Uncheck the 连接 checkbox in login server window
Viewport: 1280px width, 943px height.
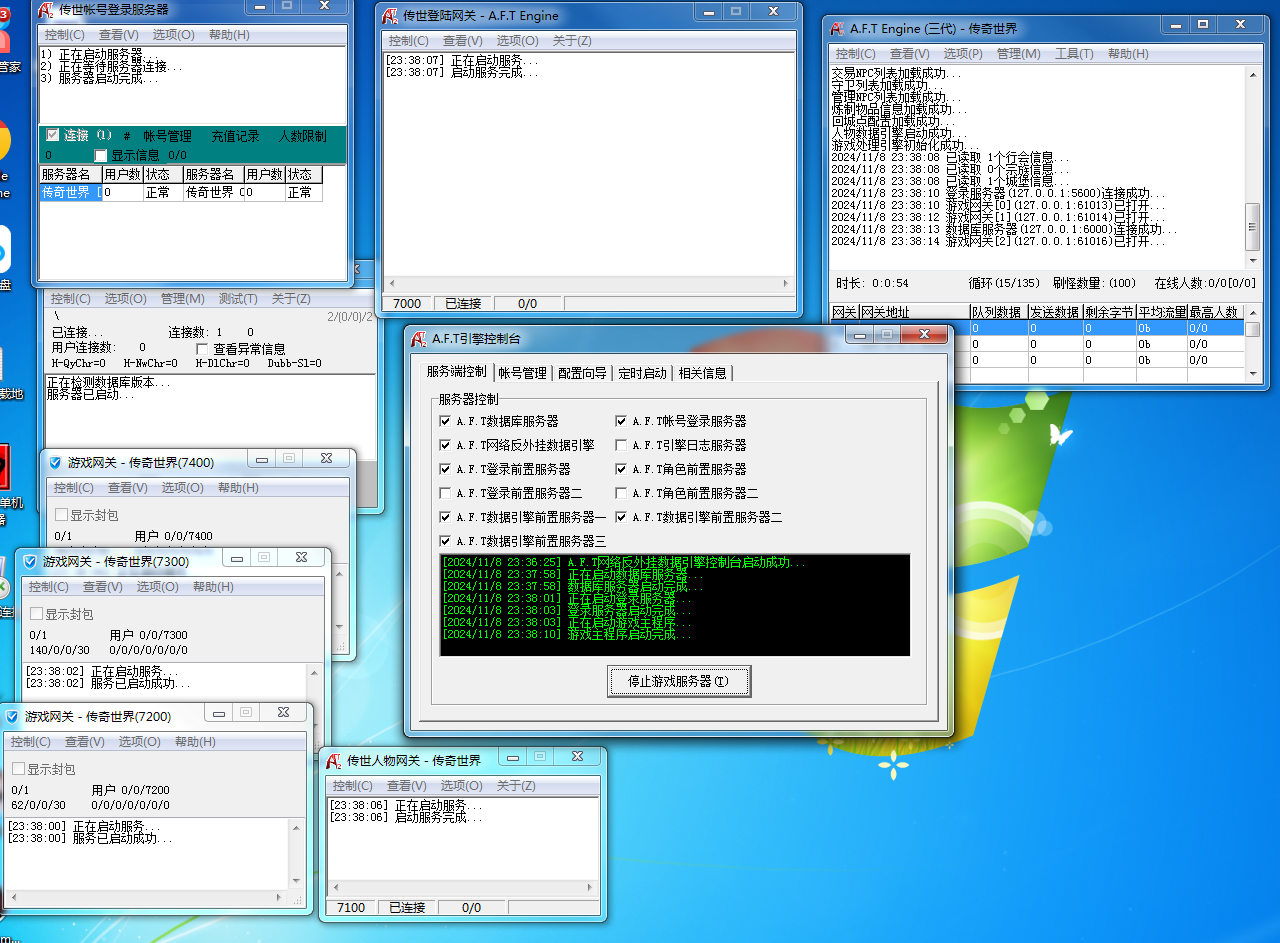point(53,134)
